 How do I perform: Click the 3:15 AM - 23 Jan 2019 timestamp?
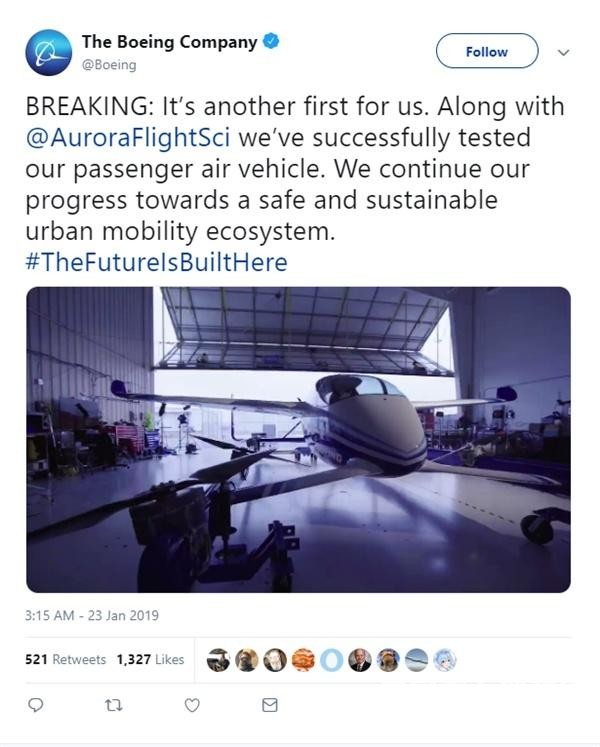click(x=92, y=616)
